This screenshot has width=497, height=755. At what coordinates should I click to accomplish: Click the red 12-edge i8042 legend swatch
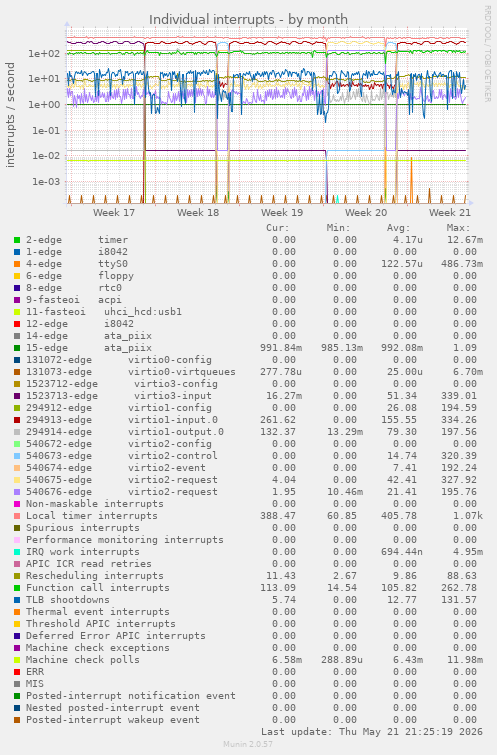[x=17, y=324]
